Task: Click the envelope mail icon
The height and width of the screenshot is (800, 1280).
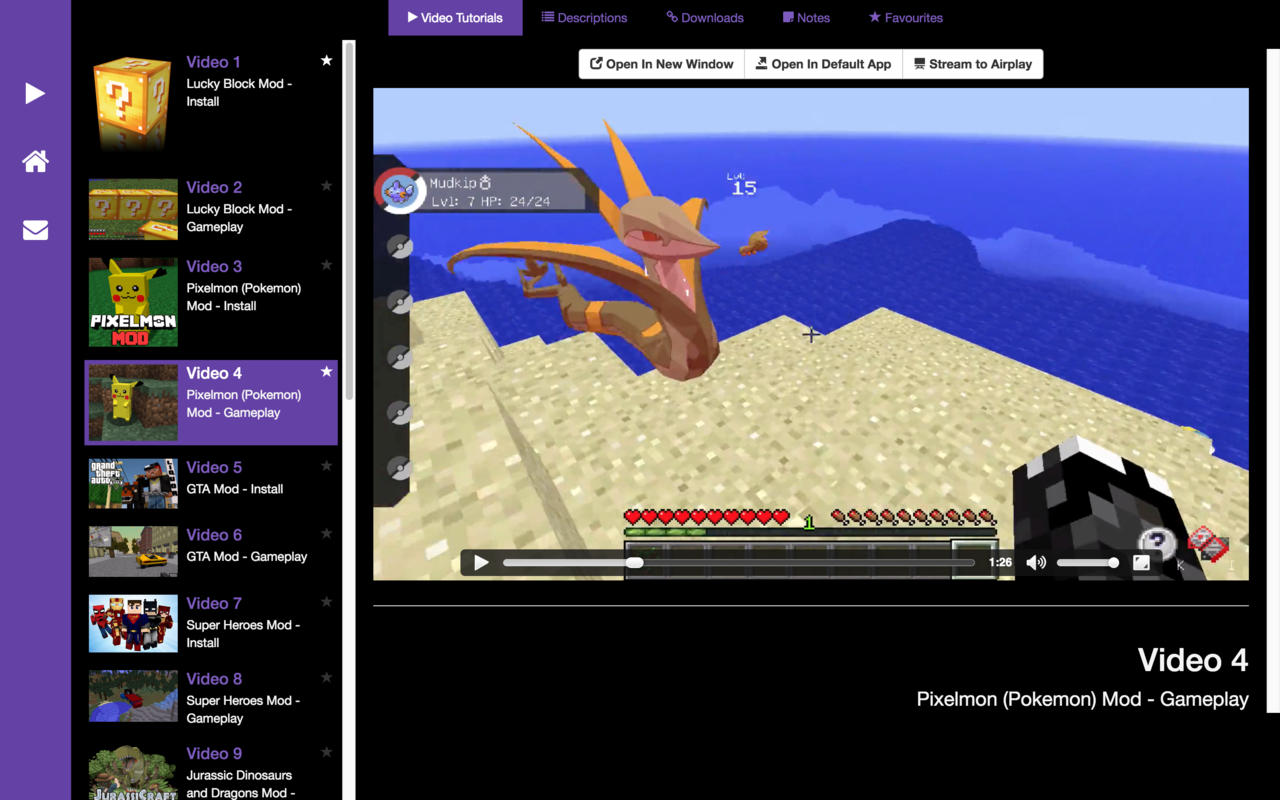Action: click(35, 230)
